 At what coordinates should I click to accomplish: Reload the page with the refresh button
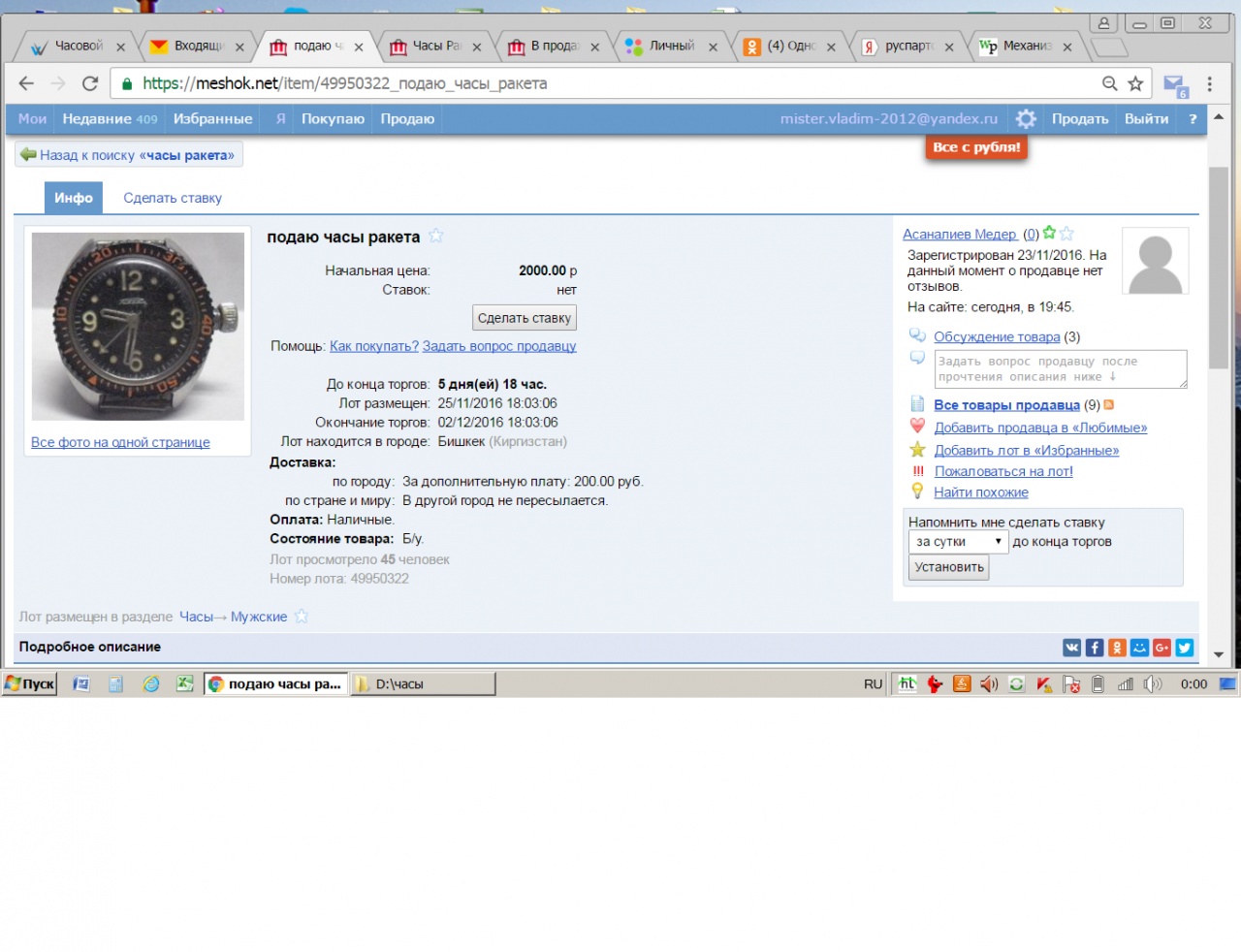[90, 83]
